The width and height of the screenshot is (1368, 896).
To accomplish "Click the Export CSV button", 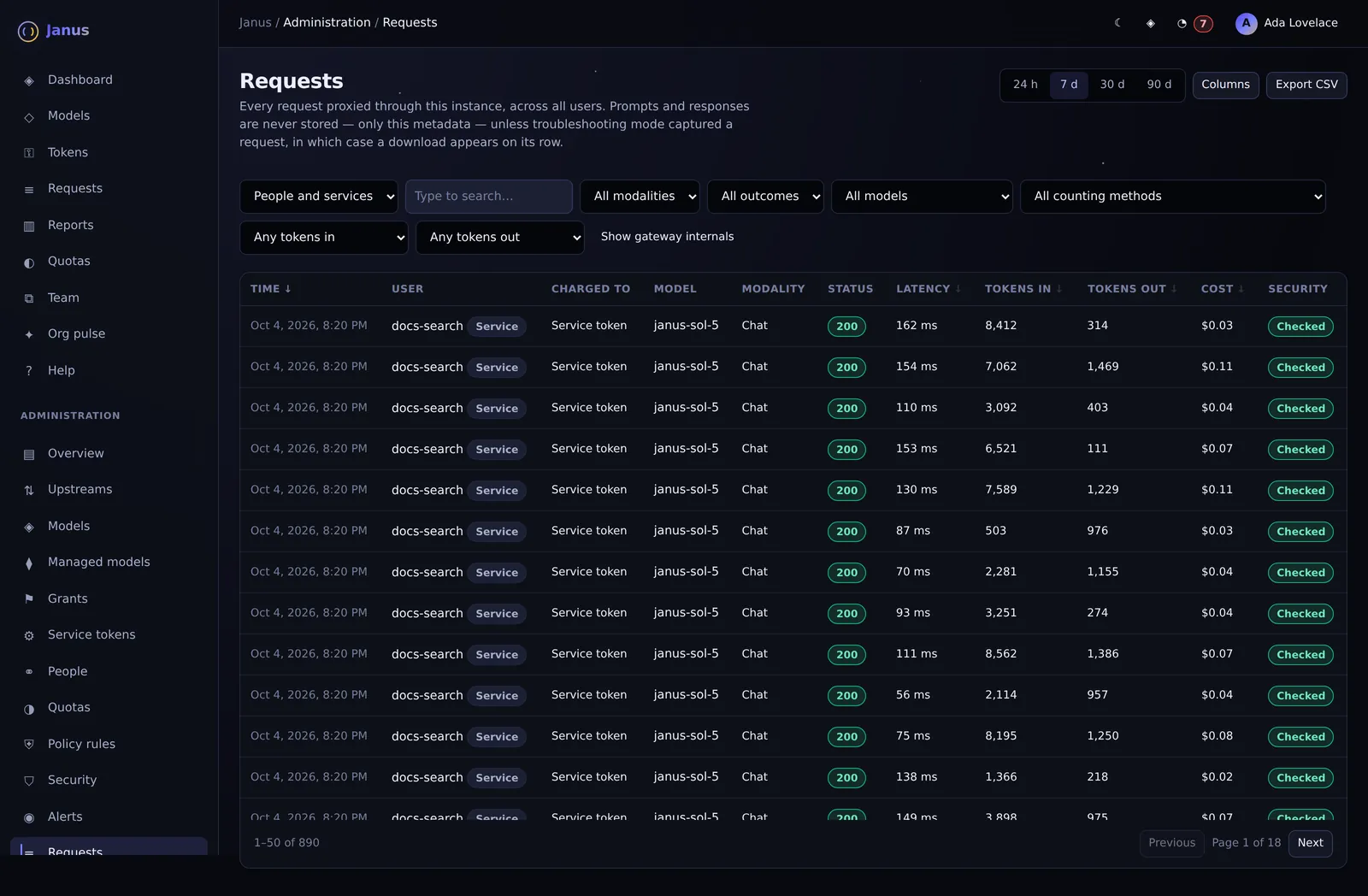I will (1306, 85).
